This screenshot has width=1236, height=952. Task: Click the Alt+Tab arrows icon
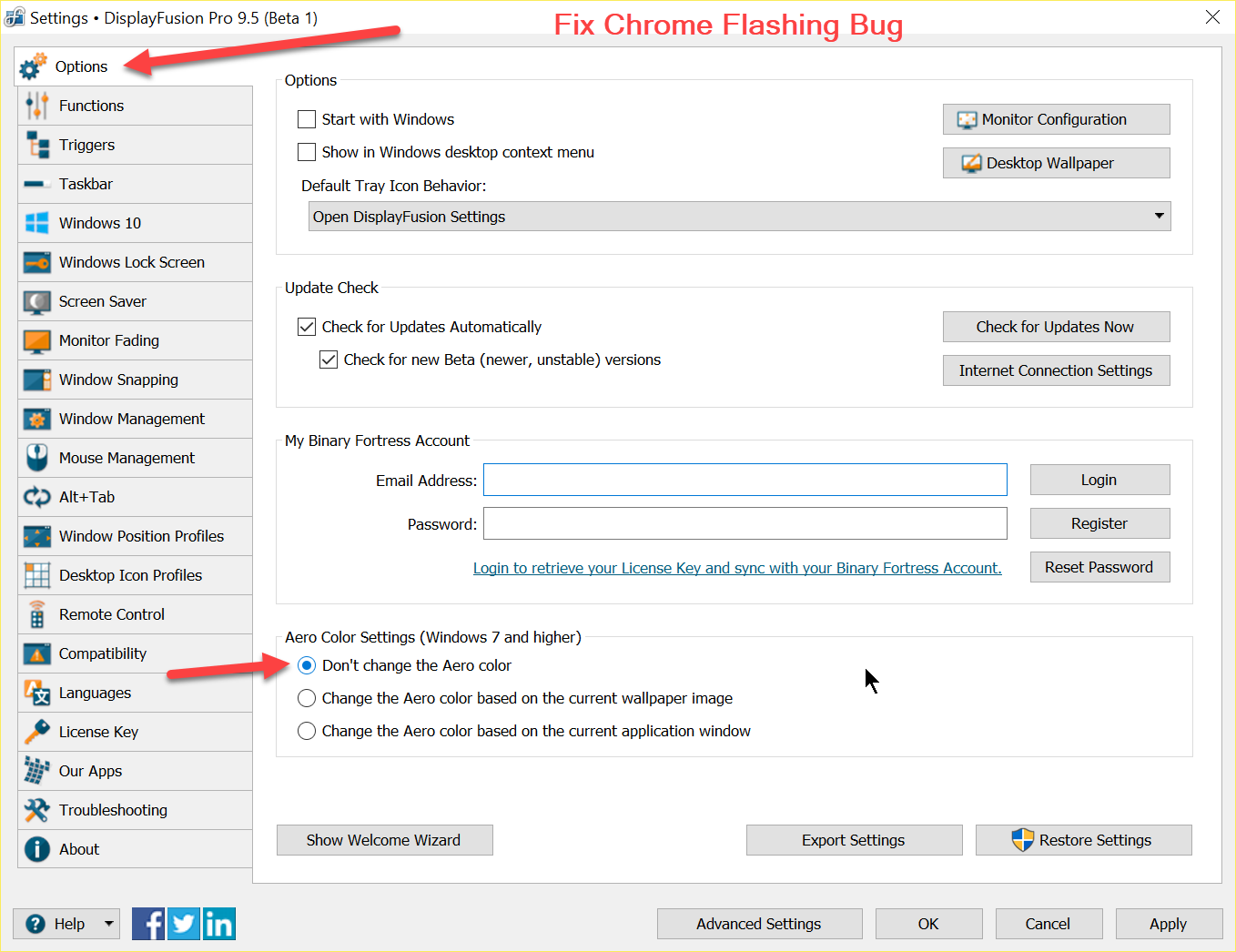coord(36,497)
